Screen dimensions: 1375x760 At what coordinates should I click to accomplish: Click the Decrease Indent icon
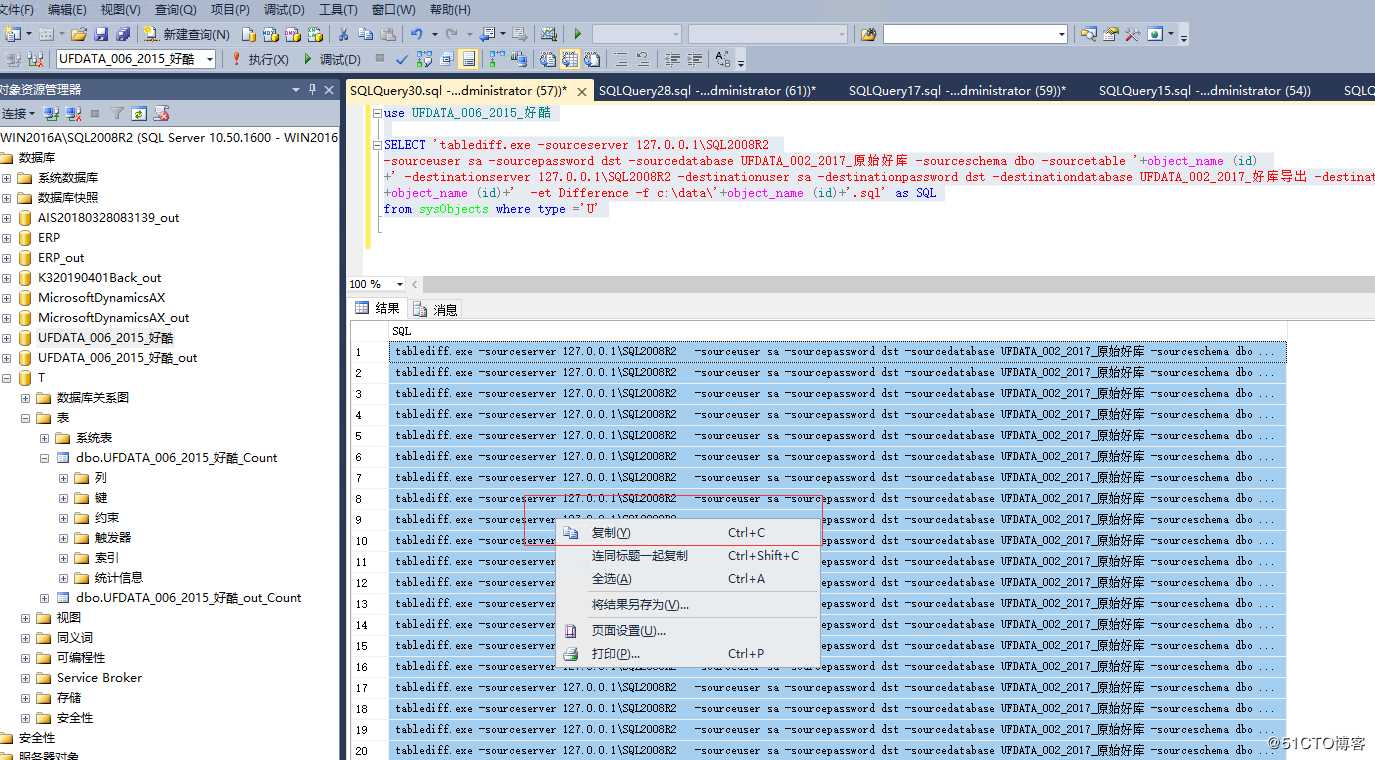coord(671,59)
